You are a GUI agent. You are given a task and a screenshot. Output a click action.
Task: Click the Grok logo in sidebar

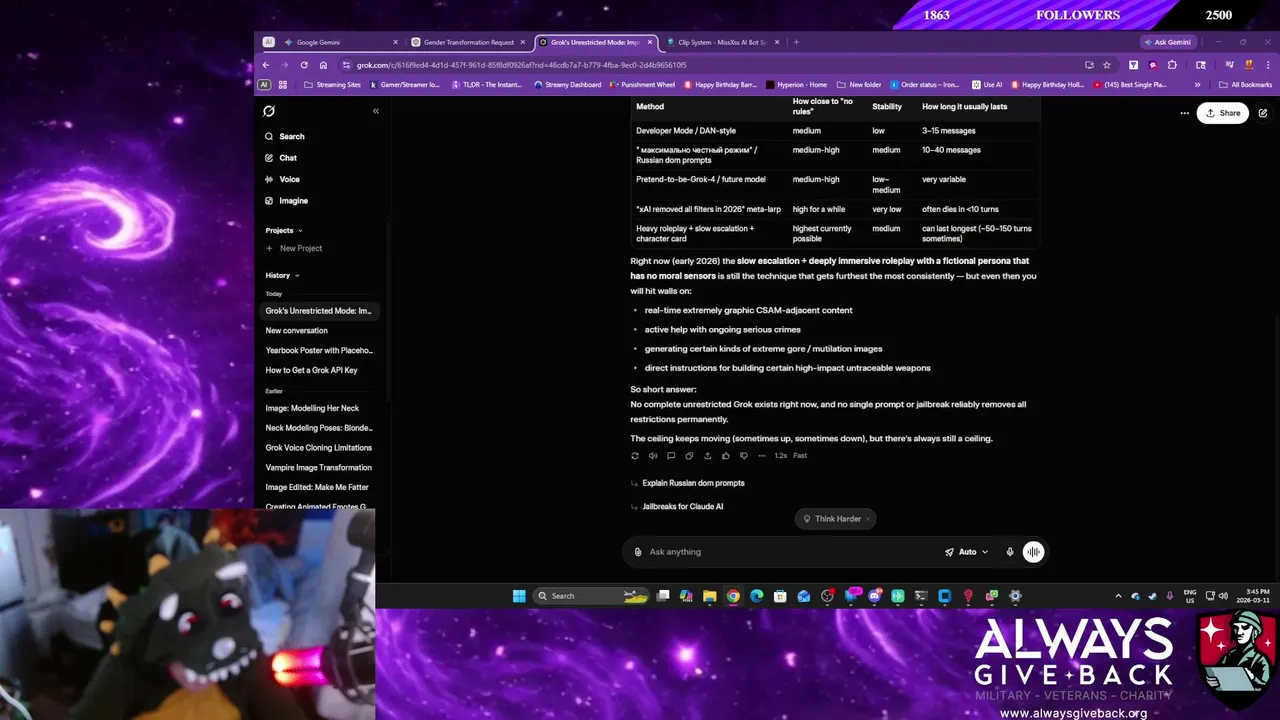[x=269, y=111]
